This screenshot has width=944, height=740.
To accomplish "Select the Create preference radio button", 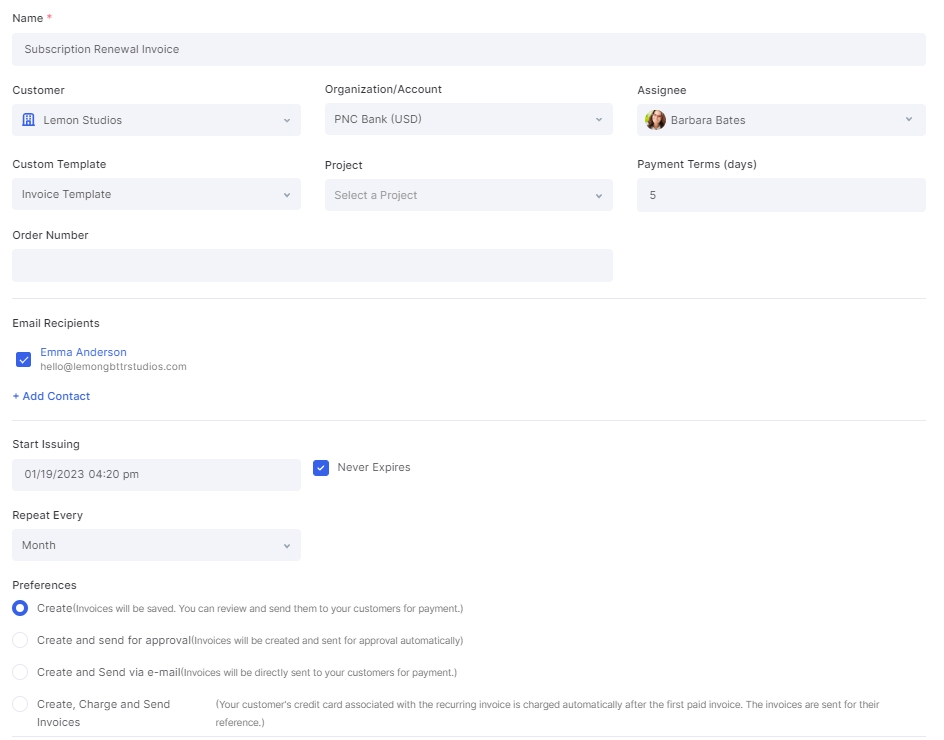I will [x=20, y=608].
